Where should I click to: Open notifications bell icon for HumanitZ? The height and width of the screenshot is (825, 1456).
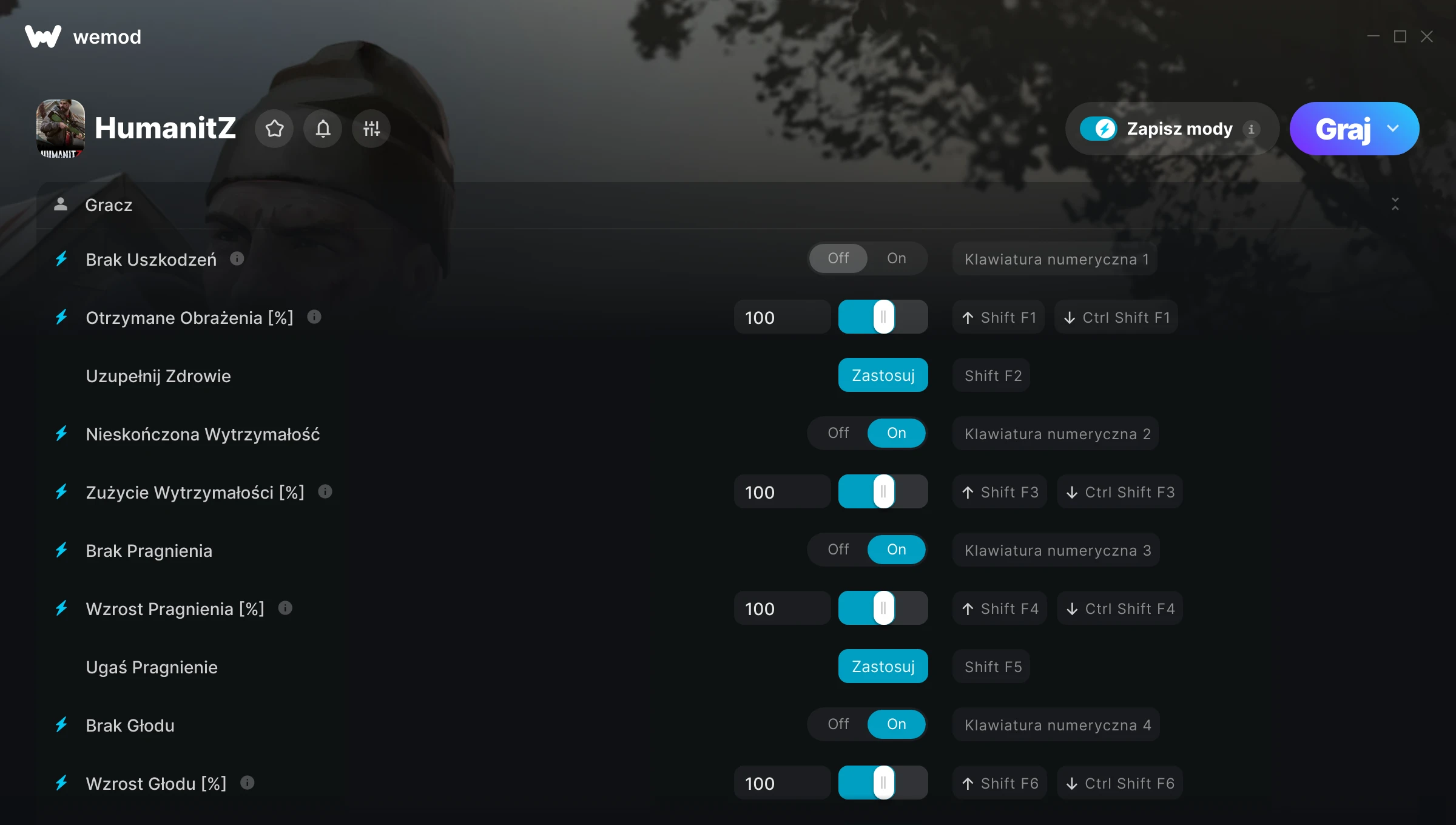click(323, 129)
